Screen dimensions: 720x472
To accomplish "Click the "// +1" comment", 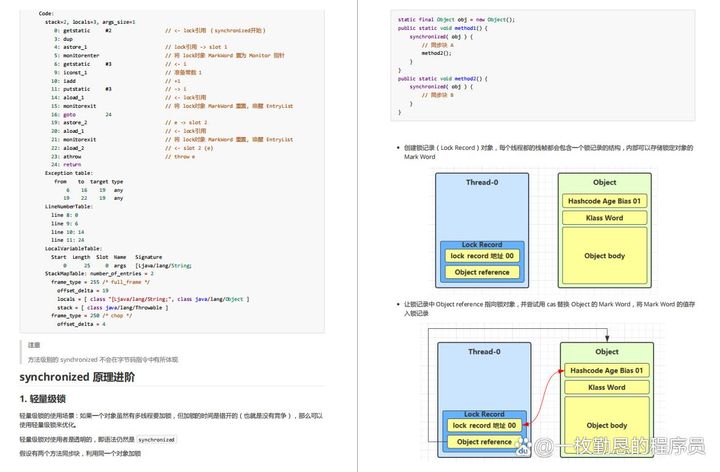I will point(173,81).
